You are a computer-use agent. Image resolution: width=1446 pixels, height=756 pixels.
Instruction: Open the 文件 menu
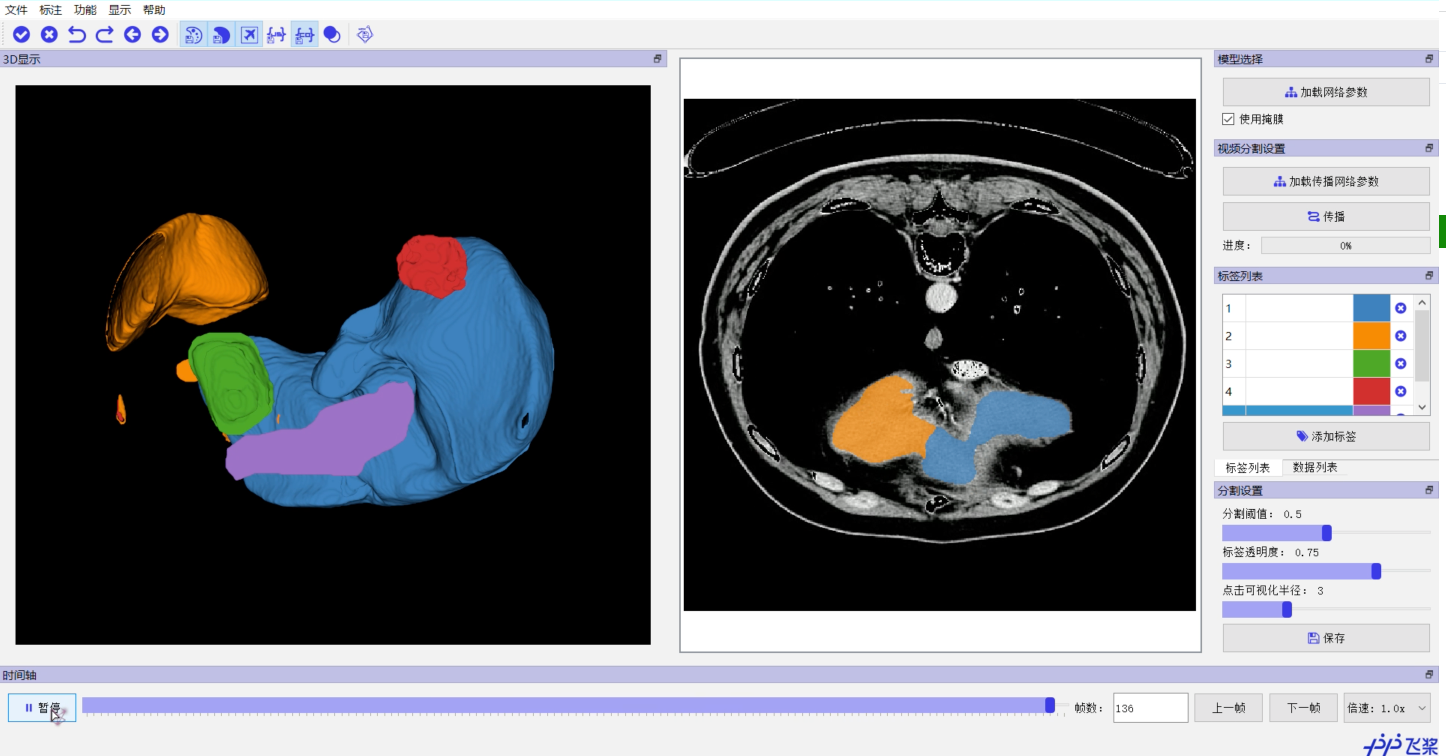click(x=17, y=10)
